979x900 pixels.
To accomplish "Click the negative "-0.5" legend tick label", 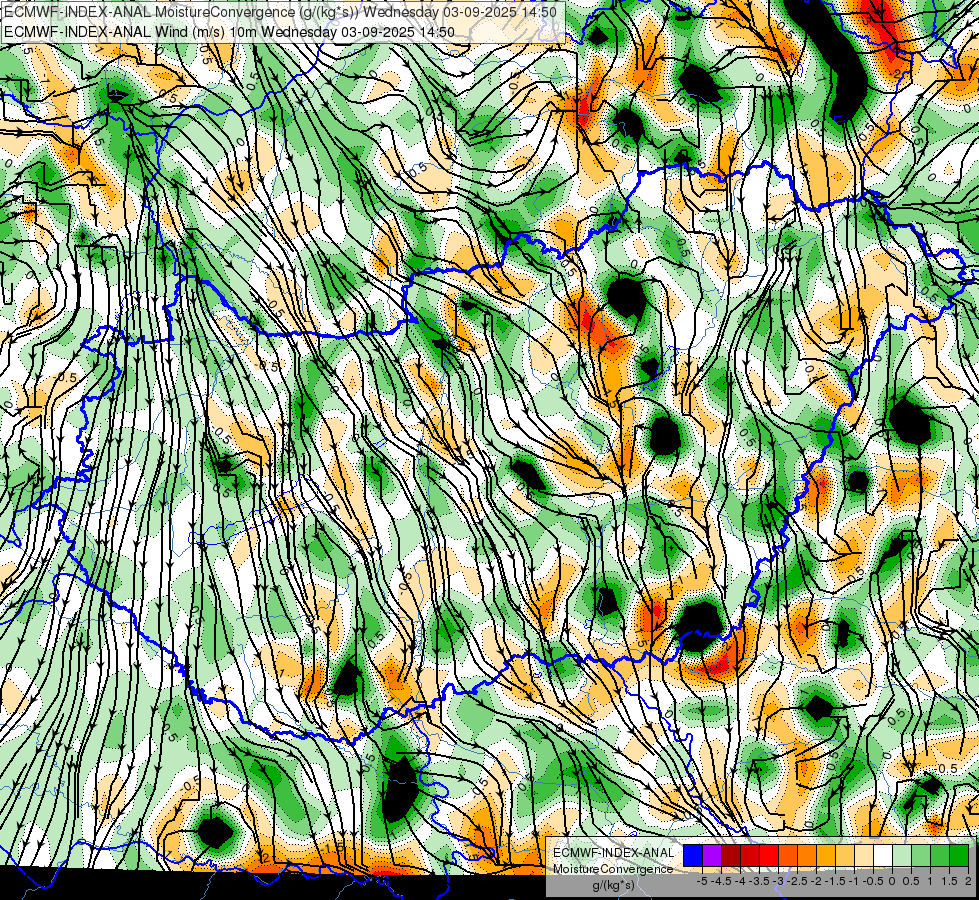I will (x=873, y=881).
